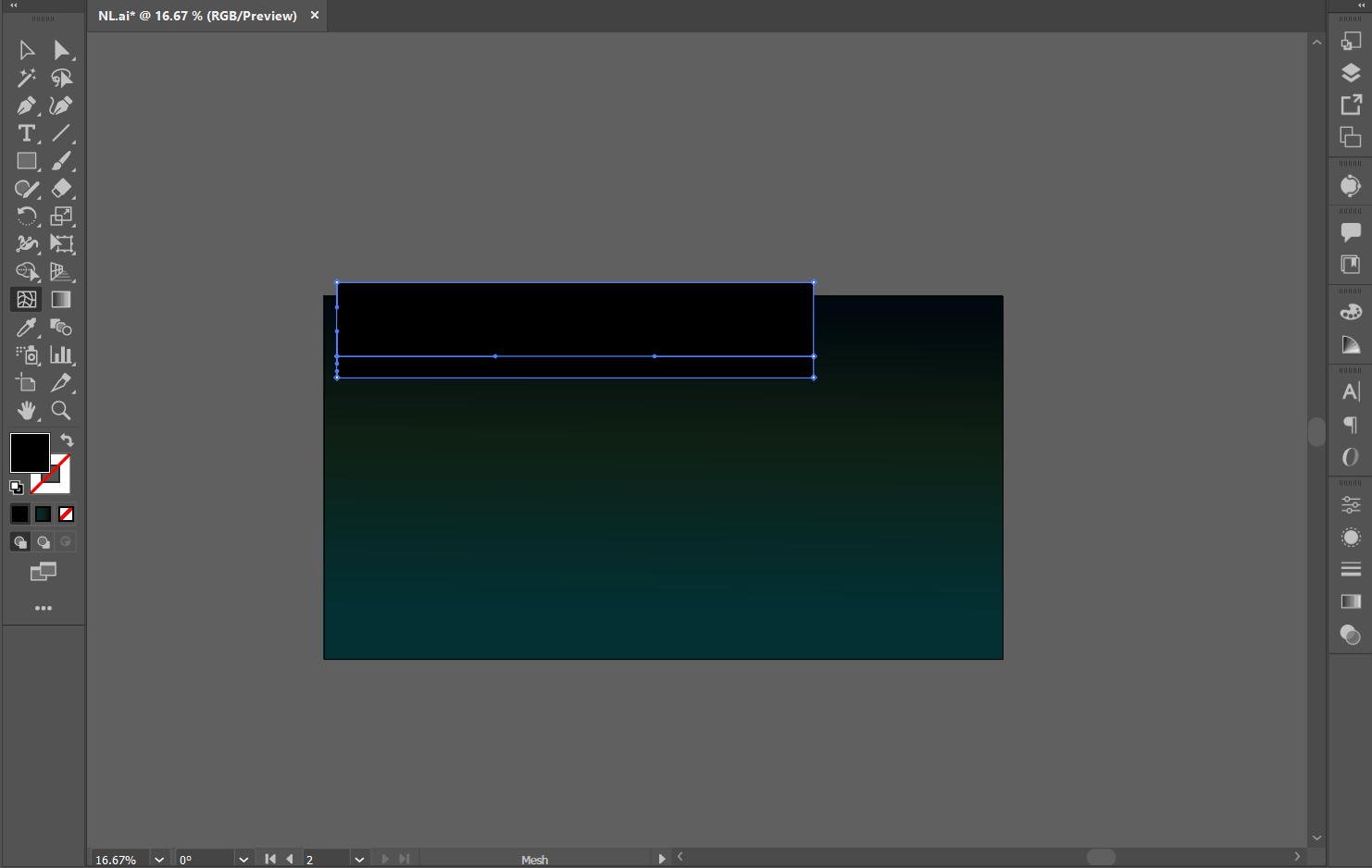Open the Gradient panel in right dock
1372x868 pixels.
click(x=1351, y=601)
